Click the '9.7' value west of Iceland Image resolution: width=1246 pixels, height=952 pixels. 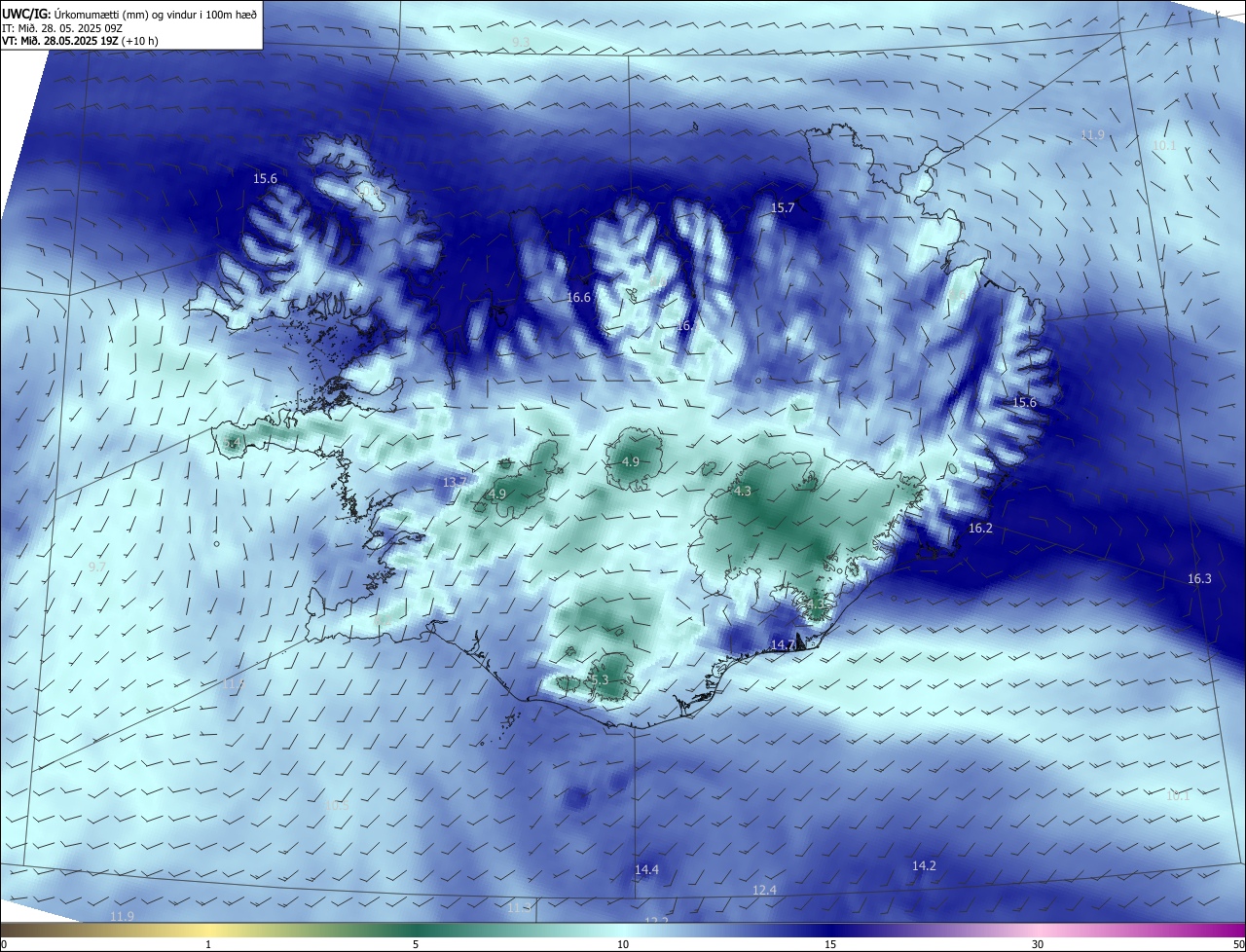(x=97, y=567)
